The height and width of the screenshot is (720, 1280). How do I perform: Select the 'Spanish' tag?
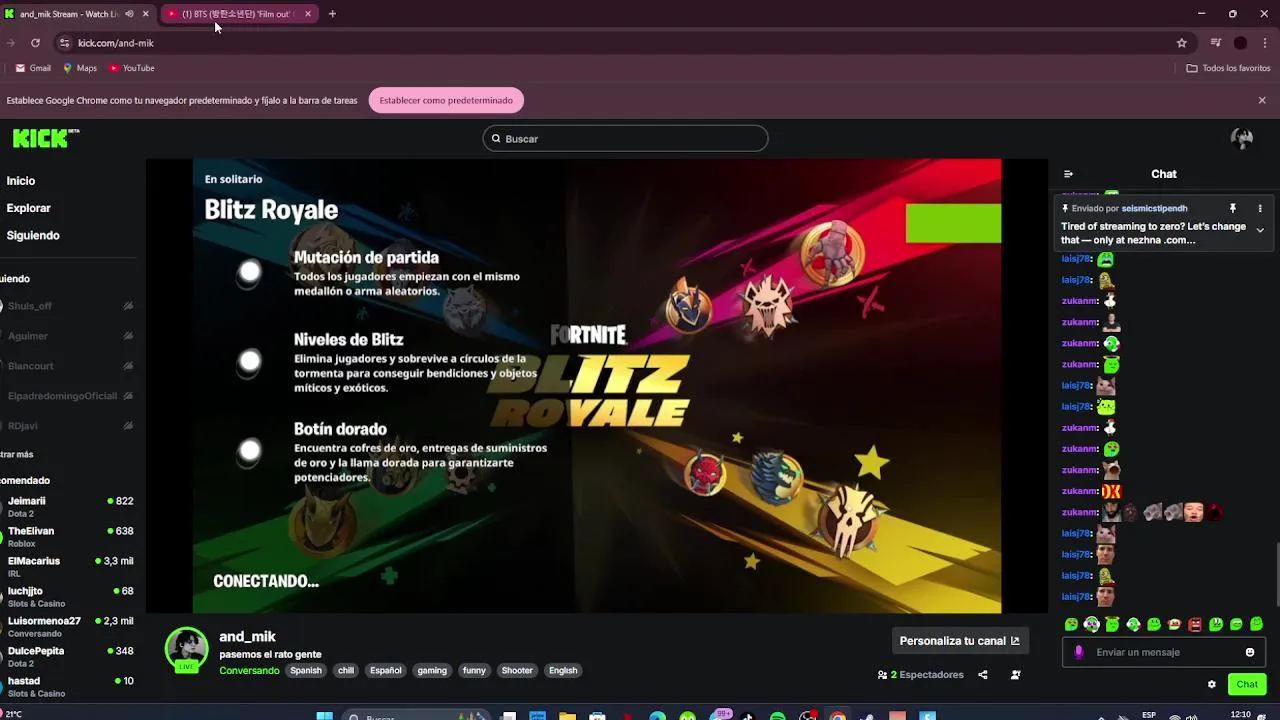[306, 671]
